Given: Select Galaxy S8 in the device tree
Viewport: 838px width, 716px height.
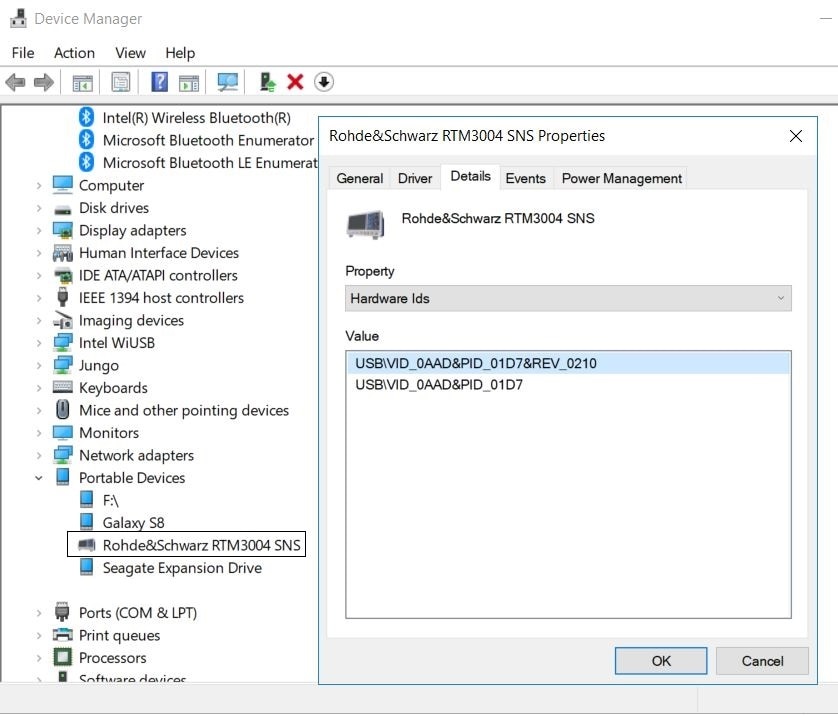Looking at the screenshot, I should point(133,523).
